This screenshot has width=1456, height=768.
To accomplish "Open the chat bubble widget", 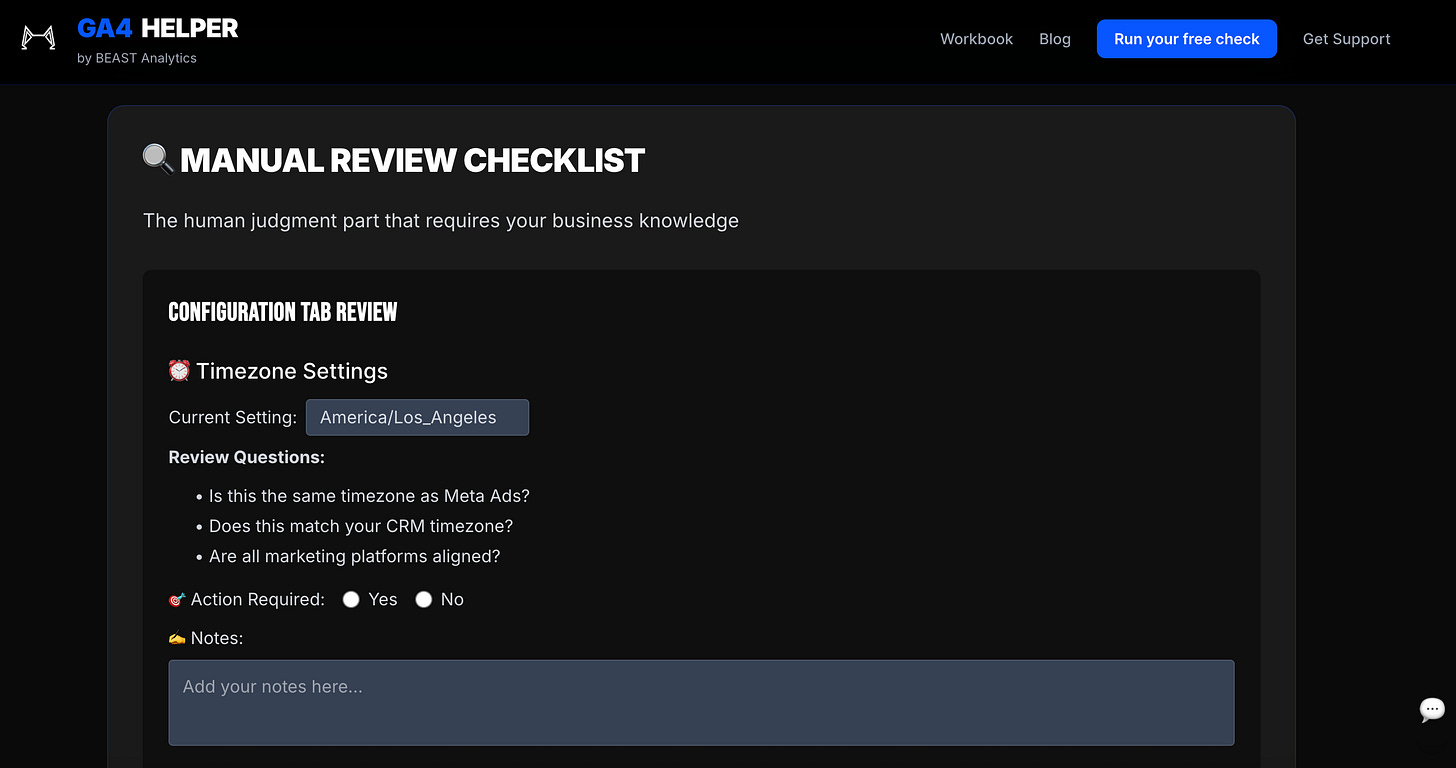I will (1432, 710).
